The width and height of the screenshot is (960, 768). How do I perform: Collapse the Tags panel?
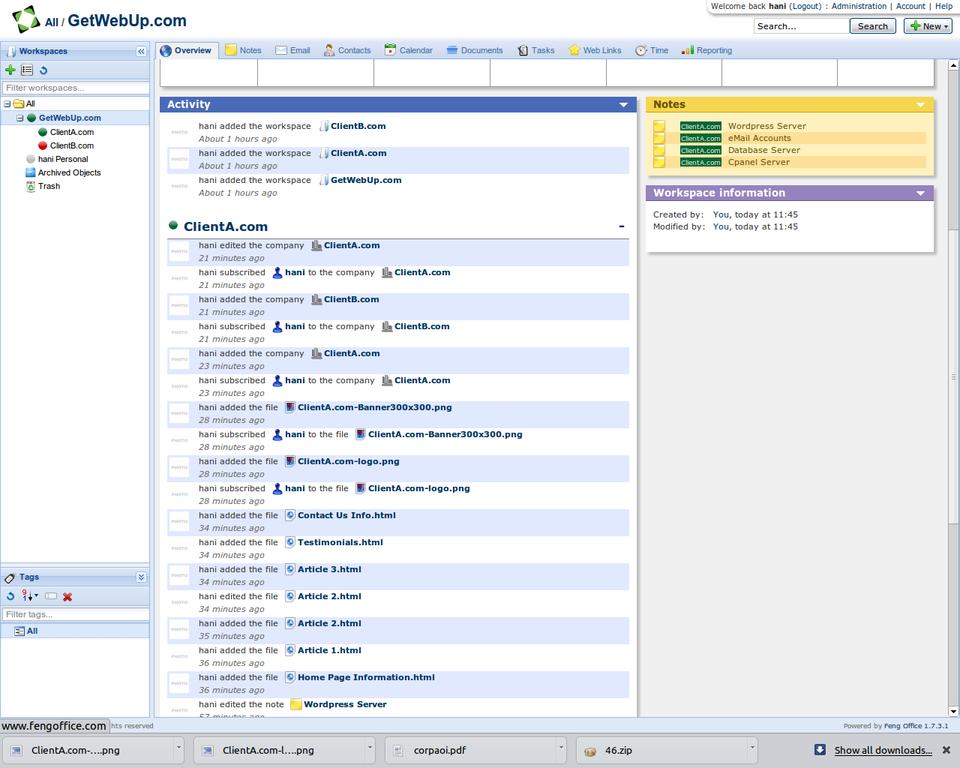(x=141, y=577)
